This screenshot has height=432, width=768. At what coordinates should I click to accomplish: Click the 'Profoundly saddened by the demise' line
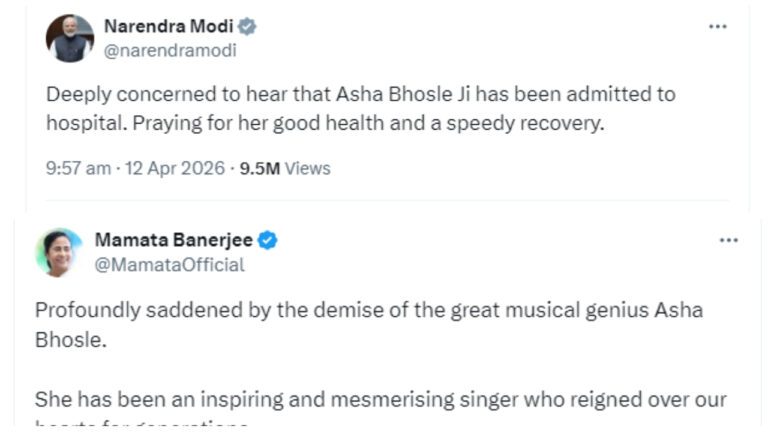368,310
